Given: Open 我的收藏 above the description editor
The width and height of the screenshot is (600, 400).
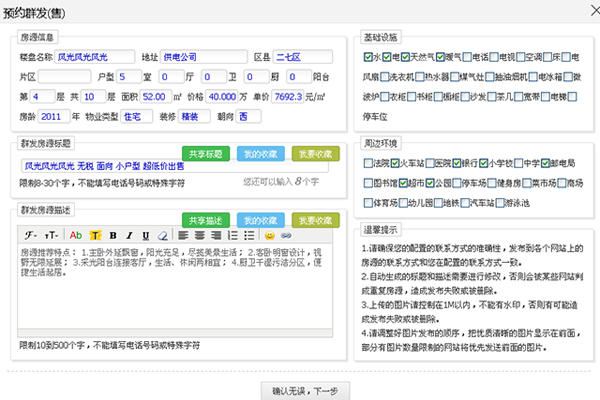Looking at the screenshot, I should pos(261,220).
